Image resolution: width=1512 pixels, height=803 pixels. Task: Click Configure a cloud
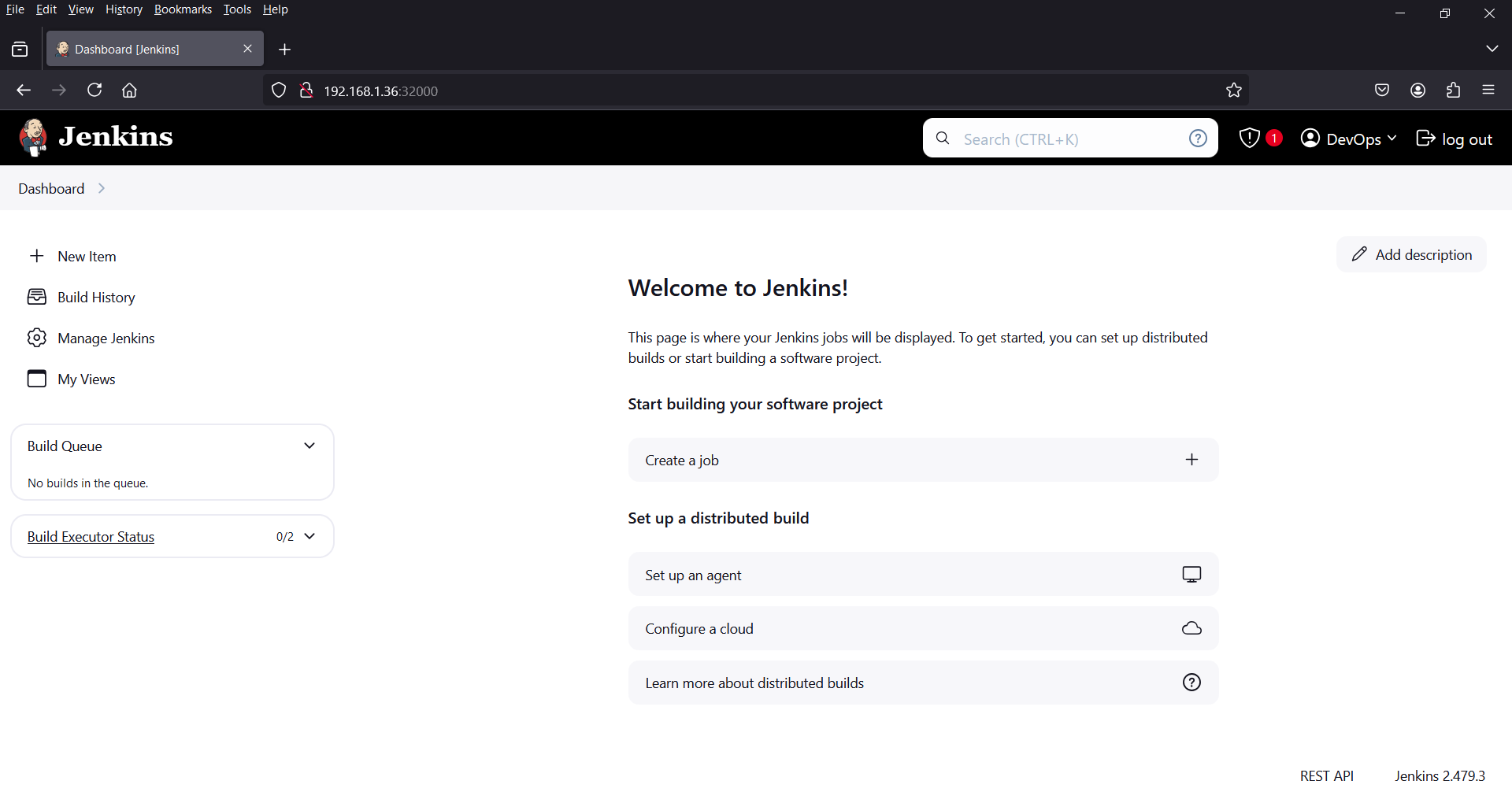[x=923, y=628]
